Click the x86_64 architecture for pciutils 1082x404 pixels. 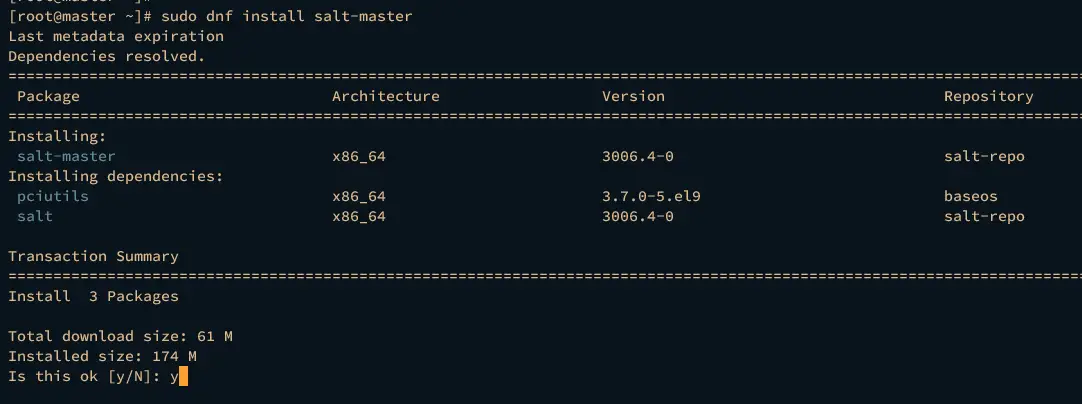coord(359,196)
